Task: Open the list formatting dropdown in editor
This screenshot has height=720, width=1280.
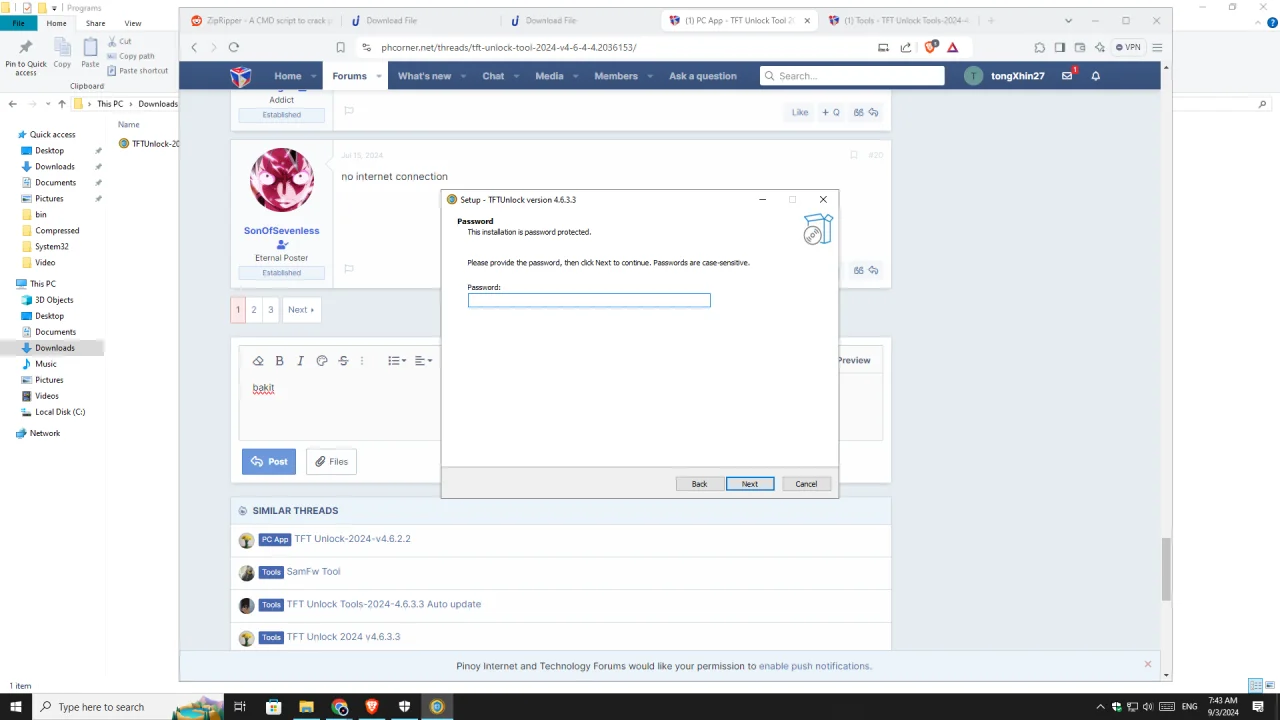Action: (397, 361)
